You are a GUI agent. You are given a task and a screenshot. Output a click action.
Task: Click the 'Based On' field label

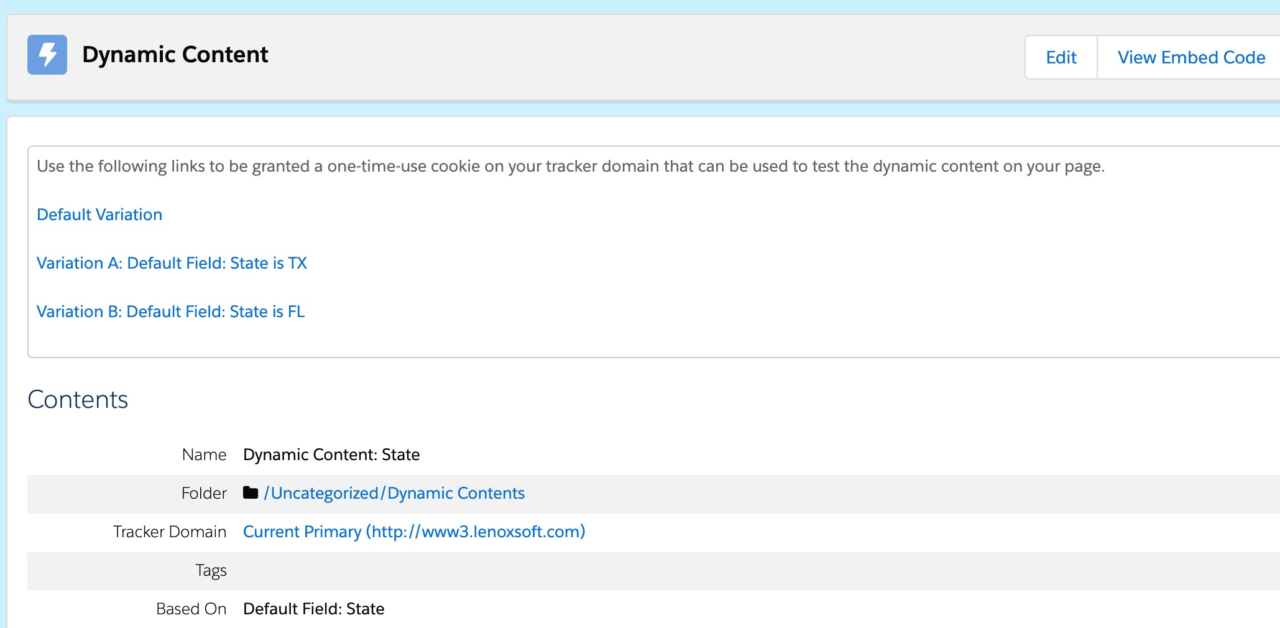coord(191,608)
